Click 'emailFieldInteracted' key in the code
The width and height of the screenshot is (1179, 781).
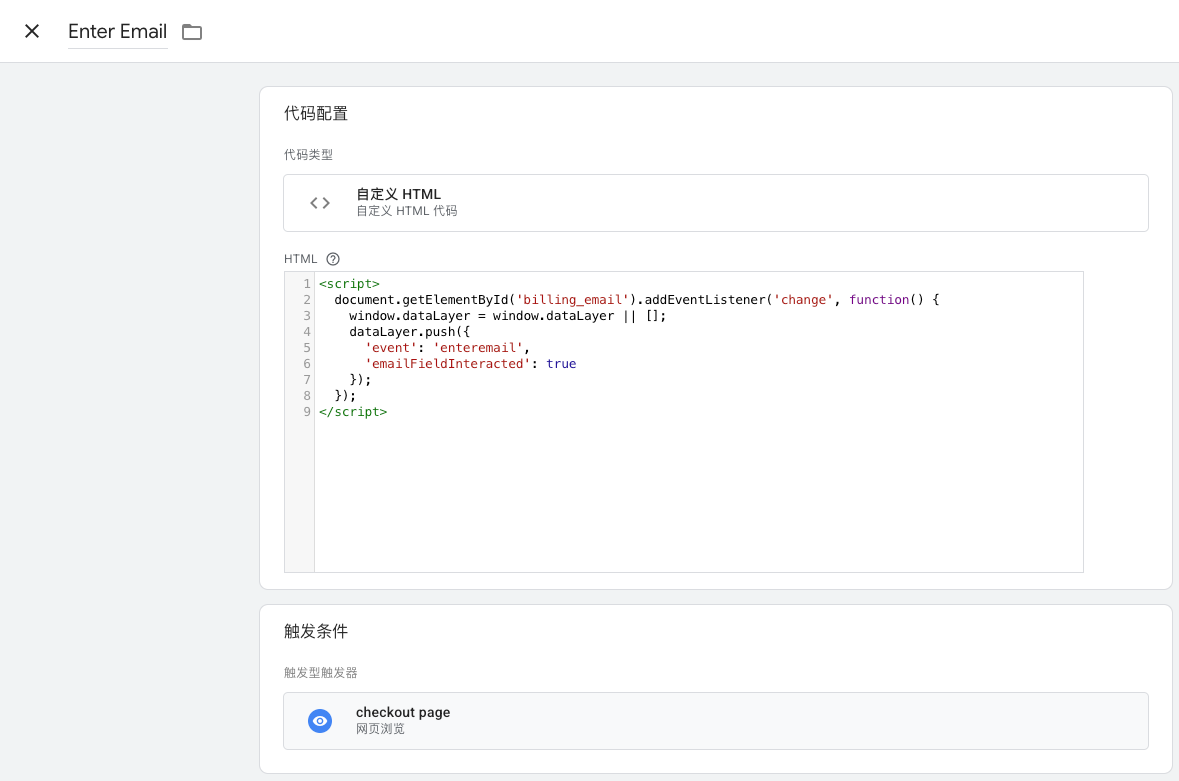(447, 364)
